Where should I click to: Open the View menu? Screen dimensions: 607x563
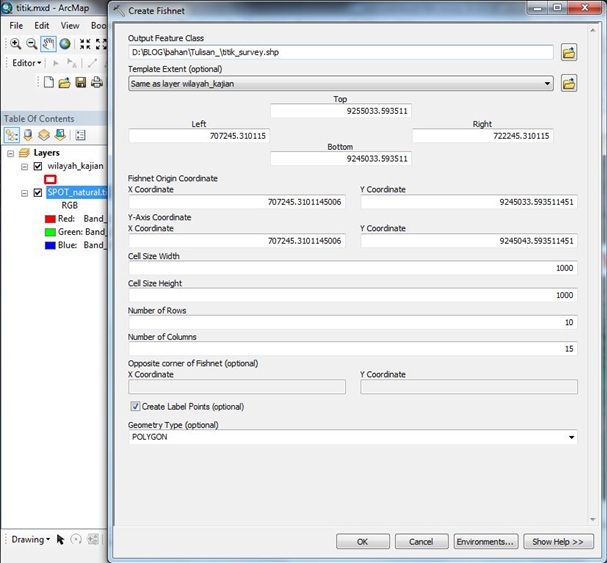point(70,26)
